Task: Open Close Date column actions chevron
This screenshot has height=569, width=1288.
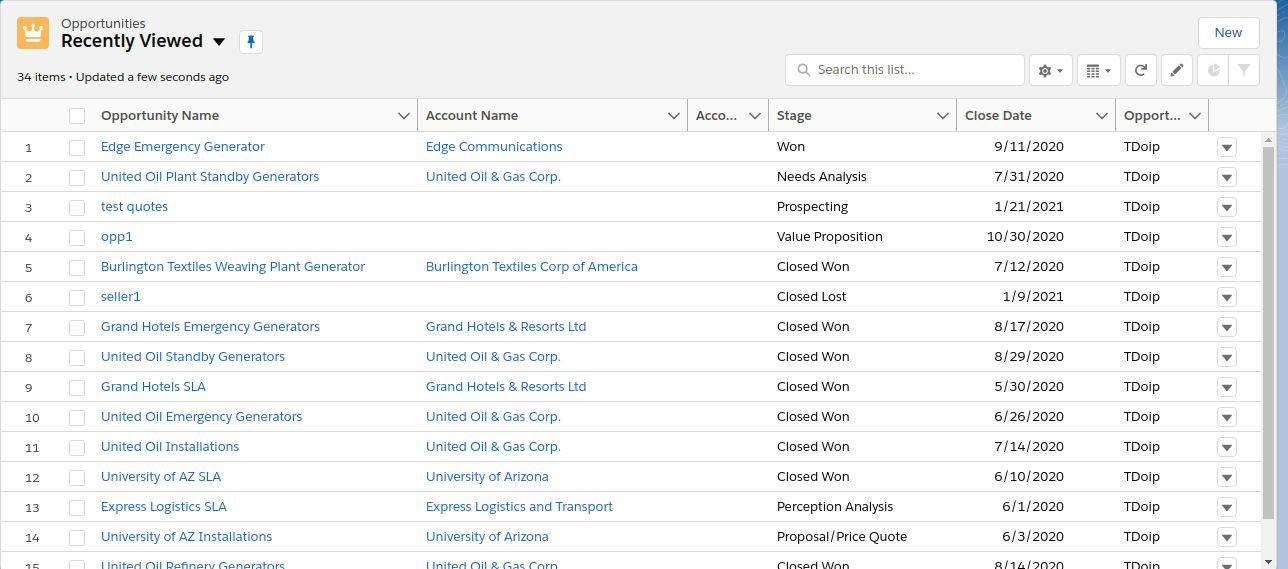Action: [1101, 116]
